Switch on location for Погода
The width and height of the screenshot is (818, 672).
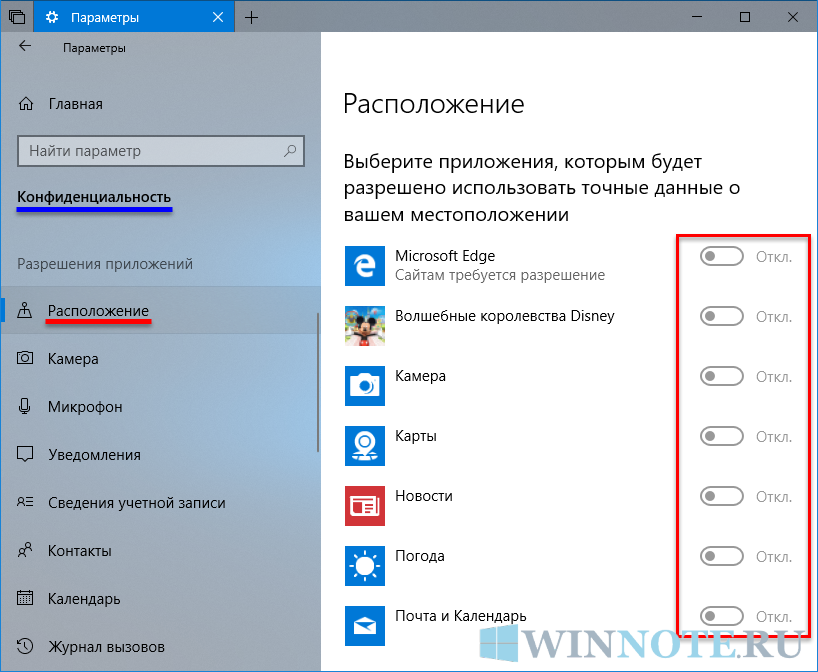(722, 556)
